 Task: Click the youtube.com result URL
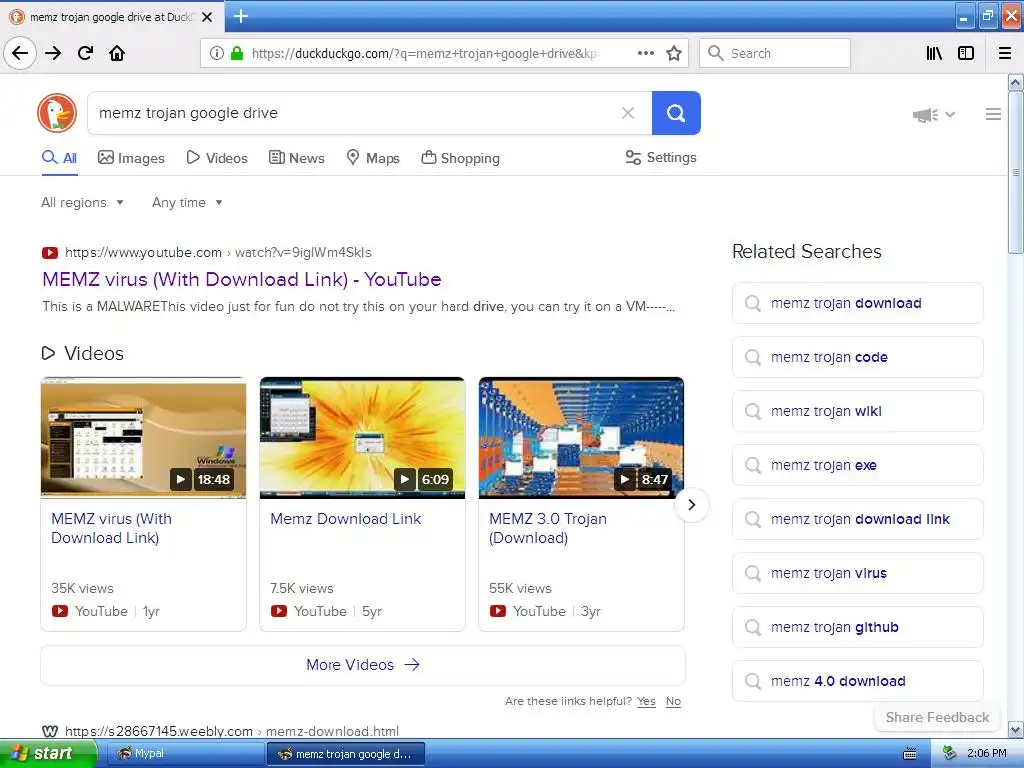218,252
